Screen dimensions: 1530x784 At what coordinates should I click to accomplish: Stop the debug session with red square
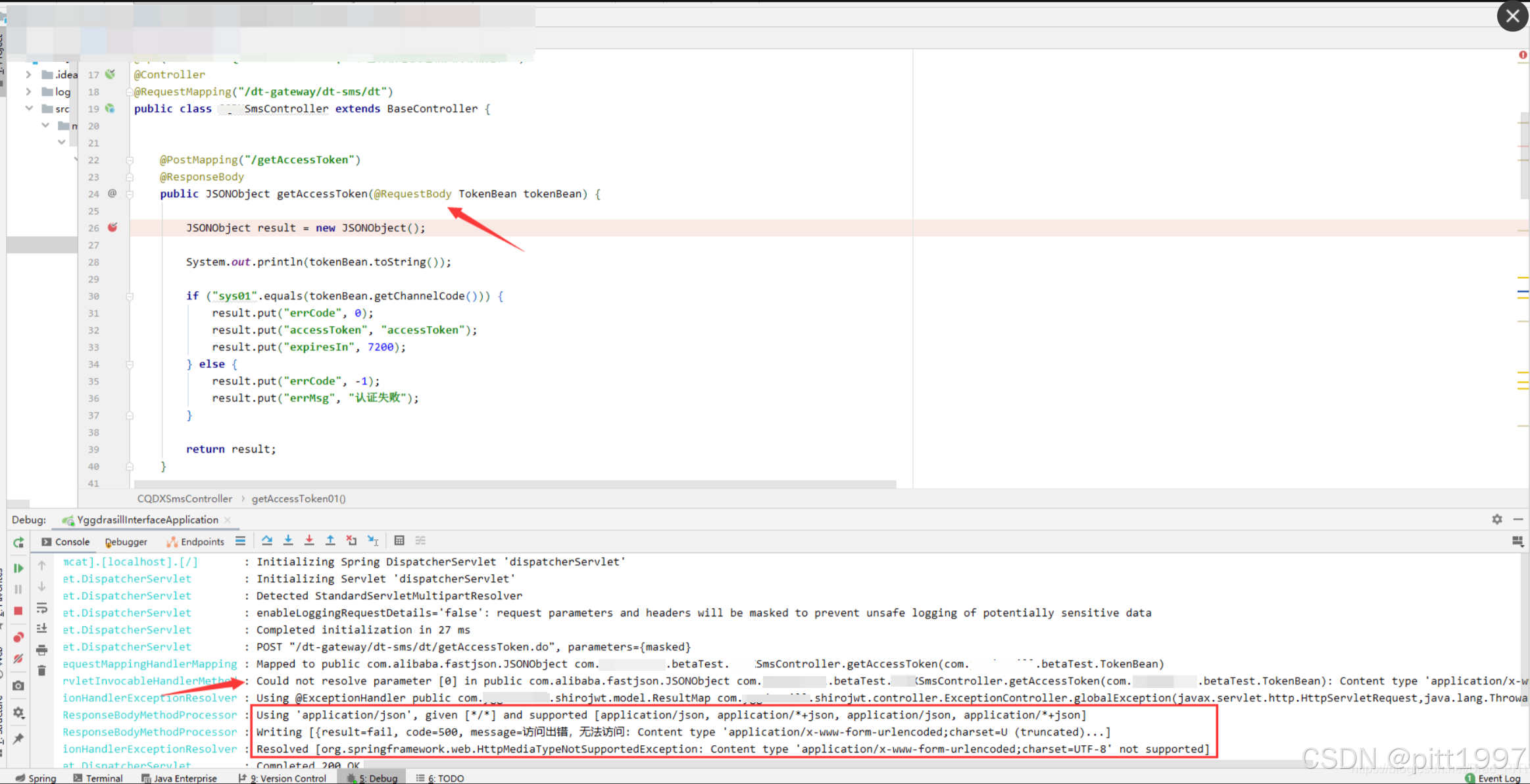pos(18,611)
